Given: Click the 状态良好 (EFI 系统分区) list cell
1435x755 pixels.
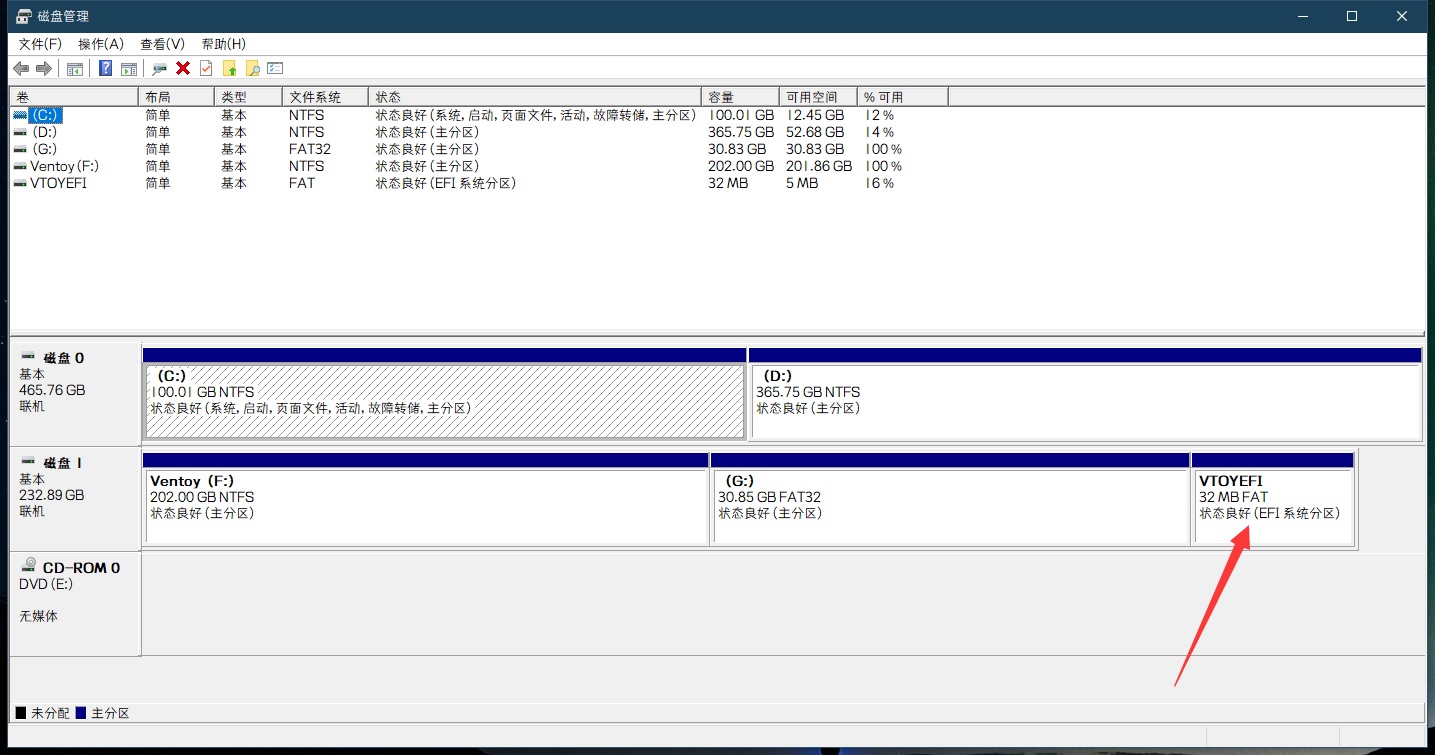Looking at the screenshot, I should pyautogui.click(x=446, y=183).
